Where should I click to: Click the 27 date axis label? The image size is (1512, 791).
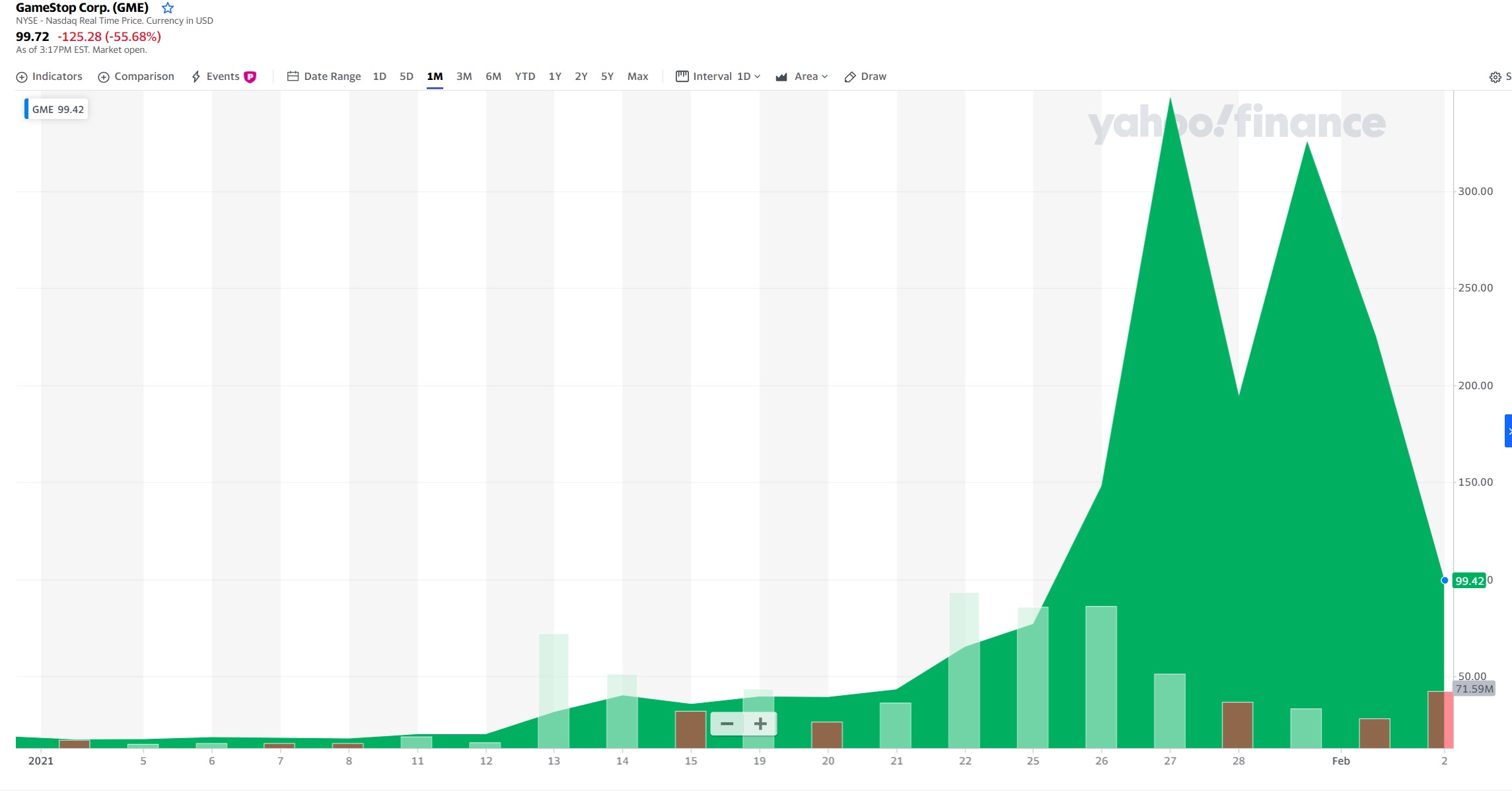(x=1170, y=761)
